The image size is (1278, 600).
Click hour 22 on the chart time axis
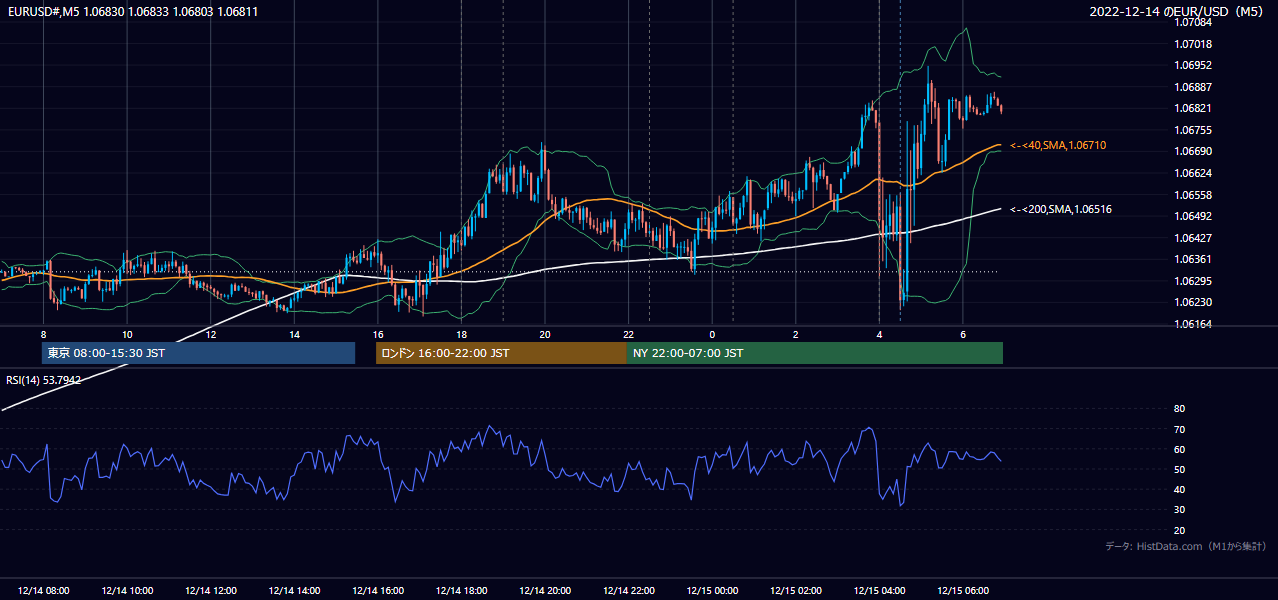click(629, 334)
